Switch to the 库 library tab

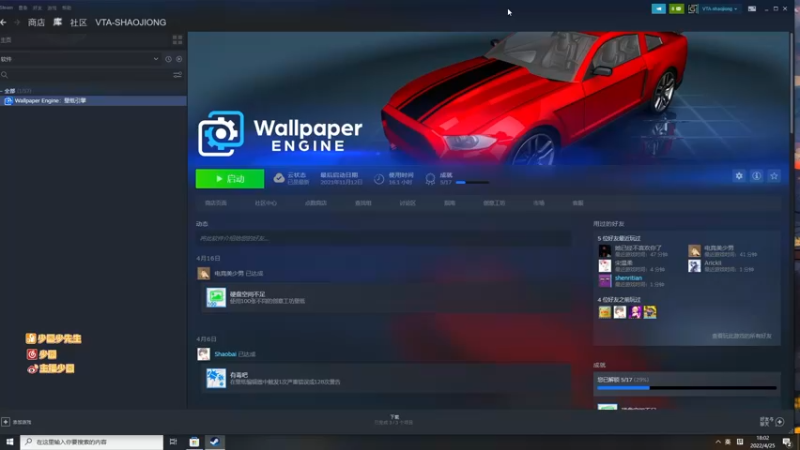(x=58, y=22)
